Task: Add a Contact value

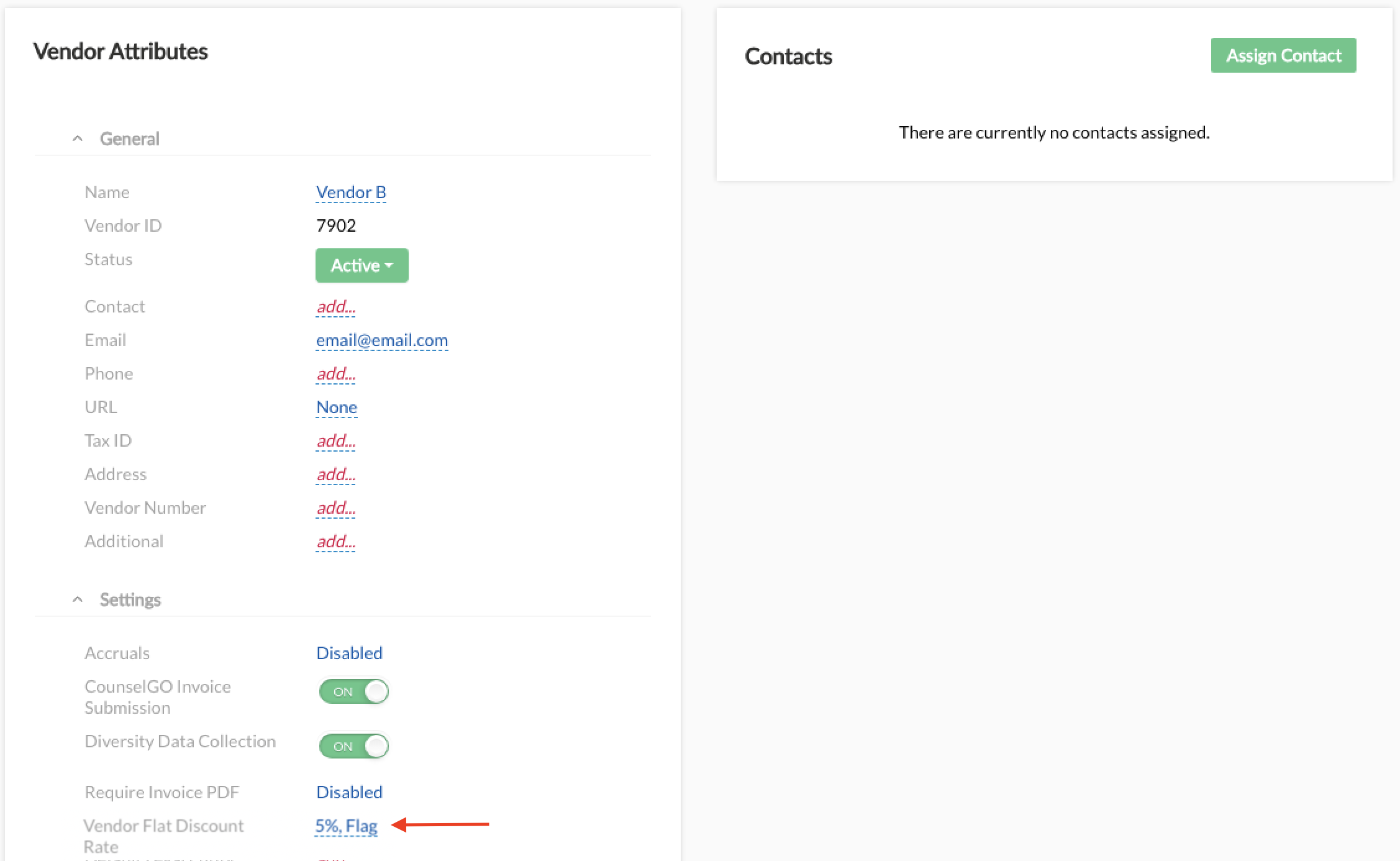Action: 335,307
